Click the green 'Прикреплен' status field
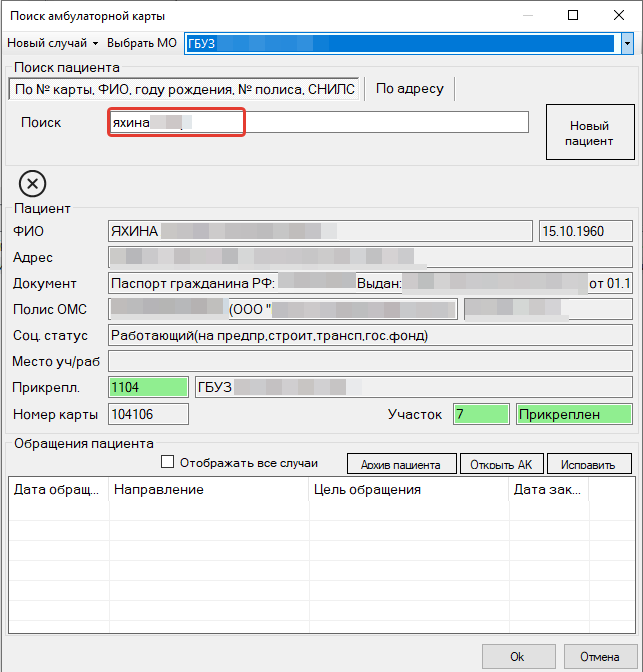Image resolution: width=643 pixels, height=672 pixels. click(x=574, y=414)
